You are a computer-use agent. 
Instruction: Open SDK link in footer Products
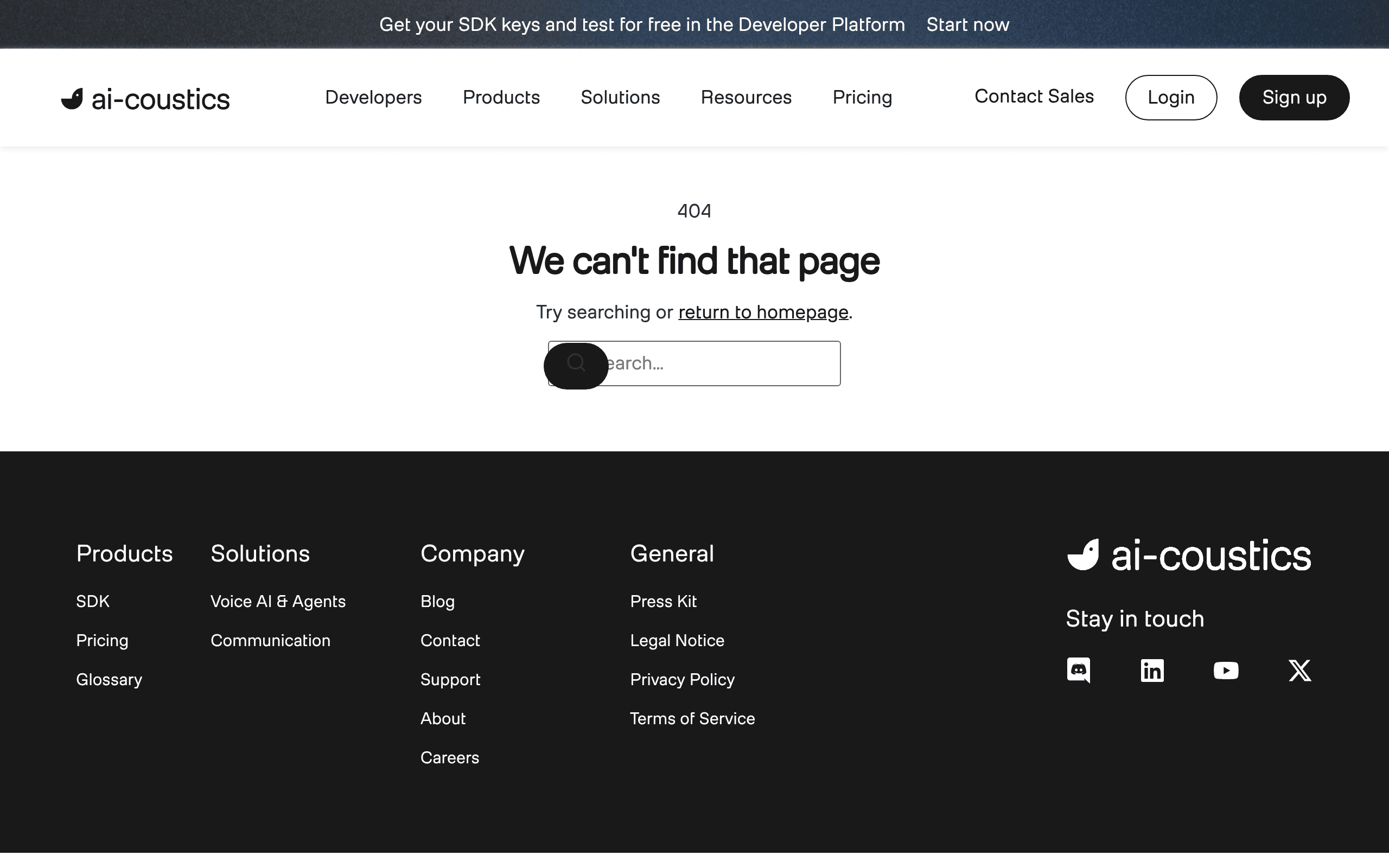click(x=93, y=601)
